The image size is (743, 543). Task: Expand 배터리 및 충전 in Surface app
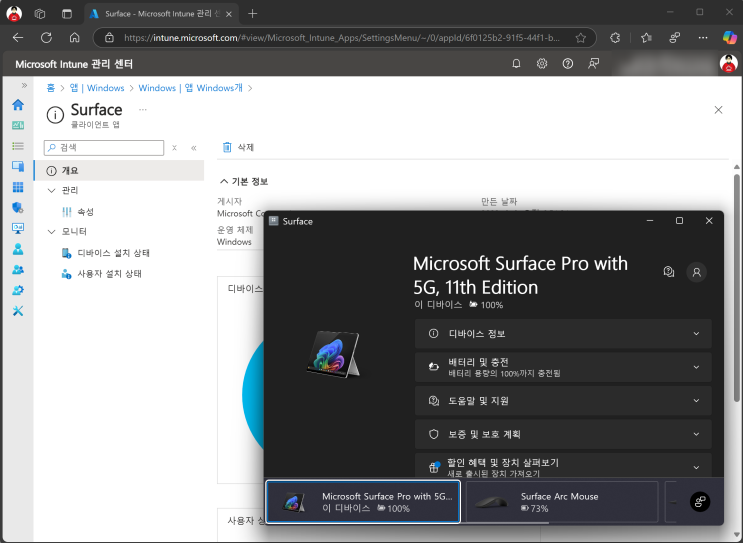coord(563,367)
